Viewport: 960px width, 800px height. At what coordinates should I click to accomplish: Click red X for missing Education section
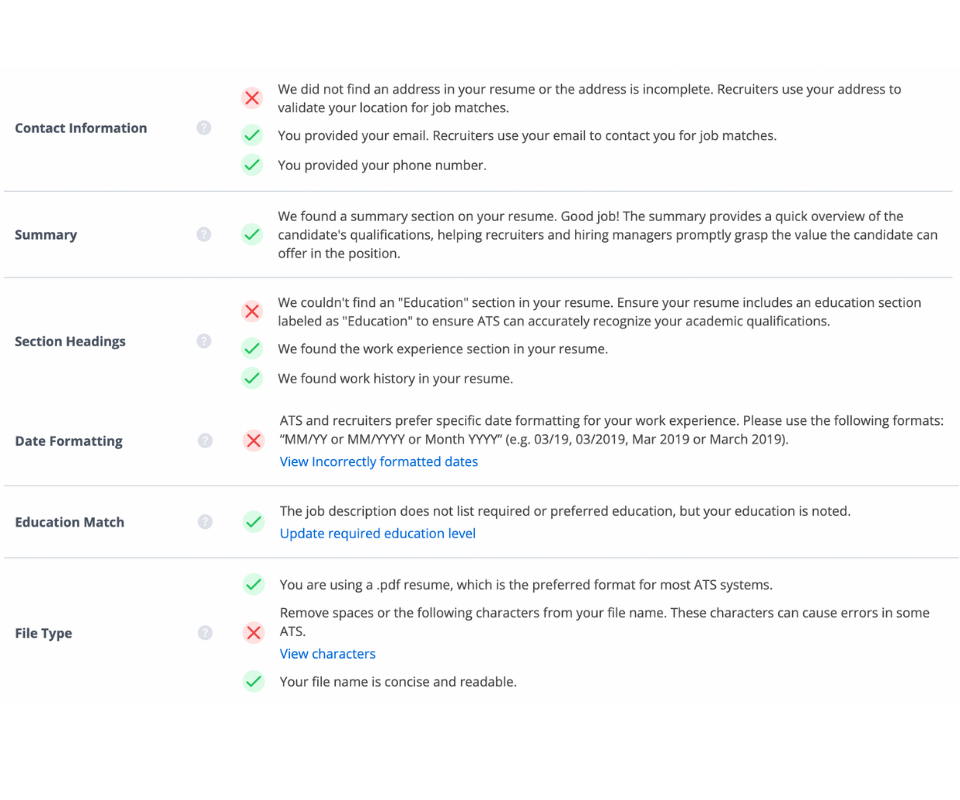click(x=252, y=312)
